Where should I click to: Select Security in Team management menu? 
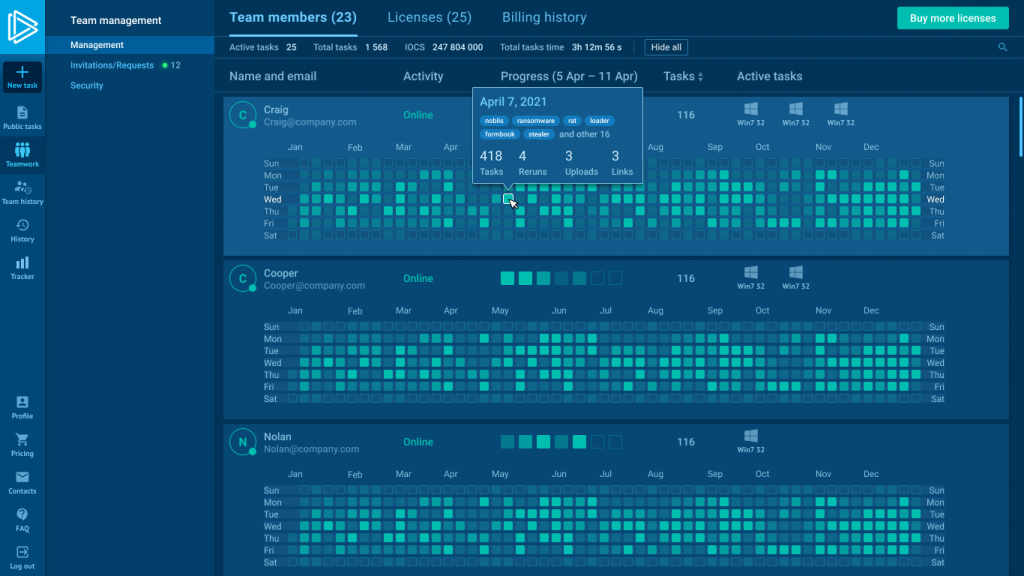(87, 86)
